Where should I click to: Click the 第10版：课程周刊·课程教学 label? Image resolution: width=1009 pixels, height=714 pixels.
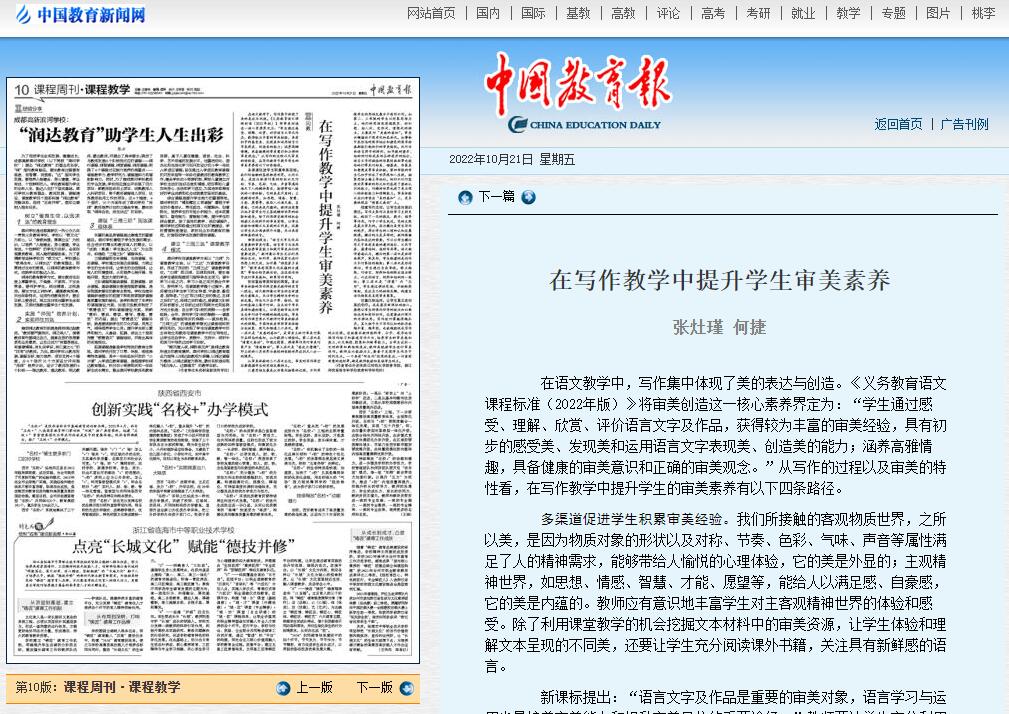coord(98,687)
